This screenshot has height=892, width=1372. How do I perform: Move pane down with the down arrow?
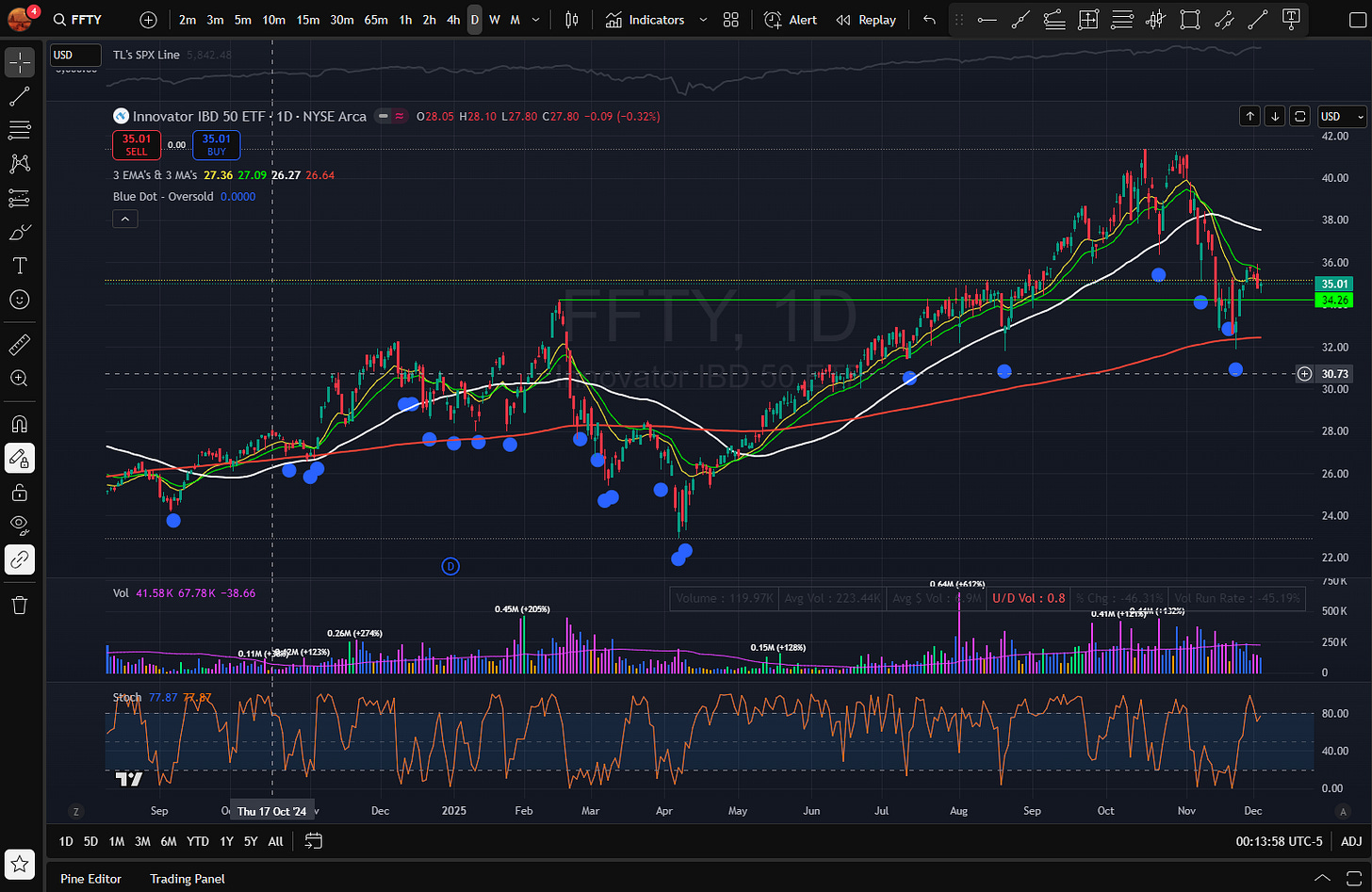pos(1275,116)
